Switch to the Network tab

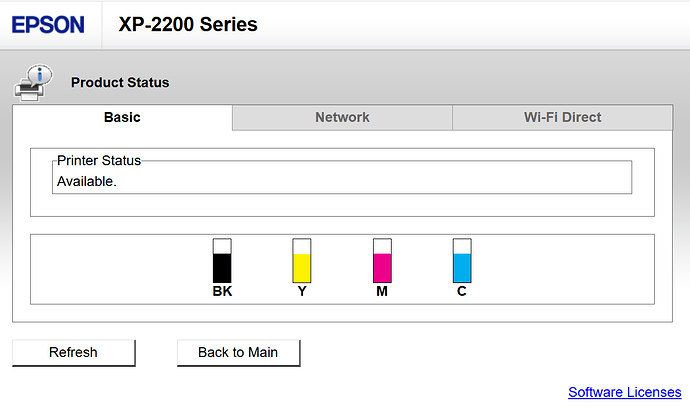point(342,117)
